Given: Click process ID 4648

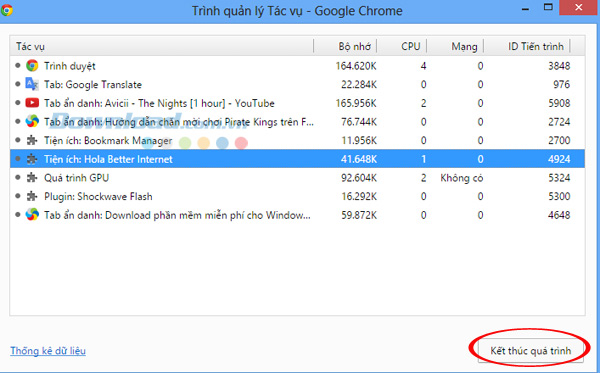Looking at the screenshot, I should pyautogui.click(x=559, y=215).
